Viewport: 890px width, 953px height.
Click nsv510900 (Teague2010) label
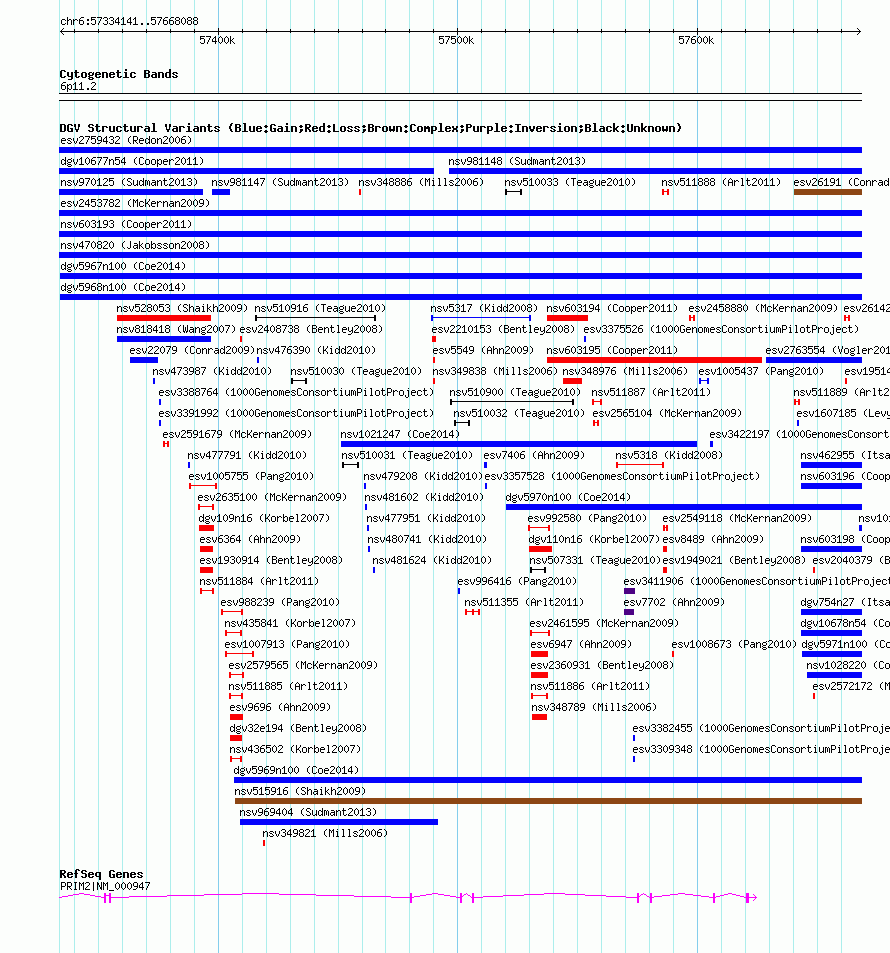[x=515, y=393]
